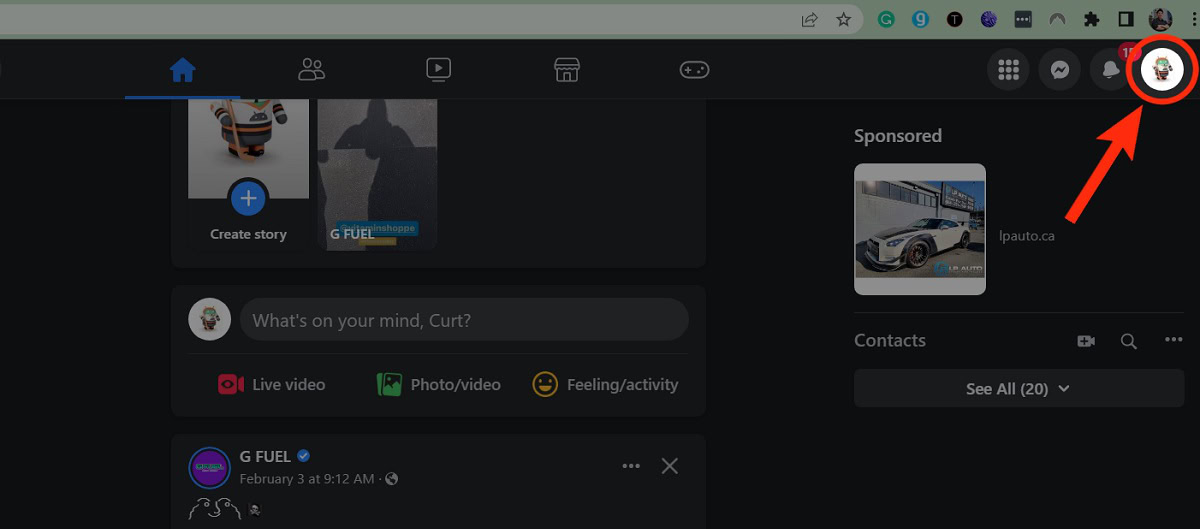Open the Watch video tab

(438, 70)
